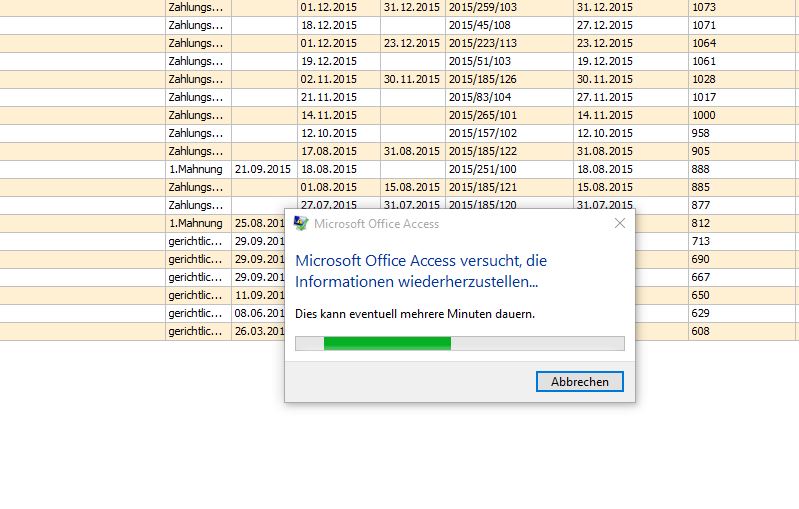Select the ID 608 cell
The image size is (799, 509).
tap(700, 331)
